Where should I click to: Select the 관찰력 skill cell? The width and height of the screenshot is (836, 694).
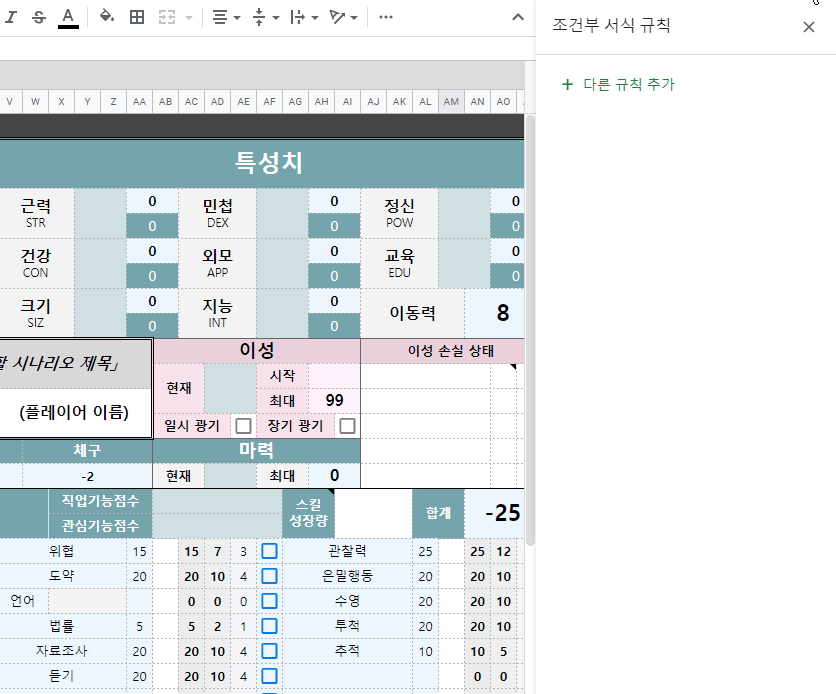tap(347, 551)
